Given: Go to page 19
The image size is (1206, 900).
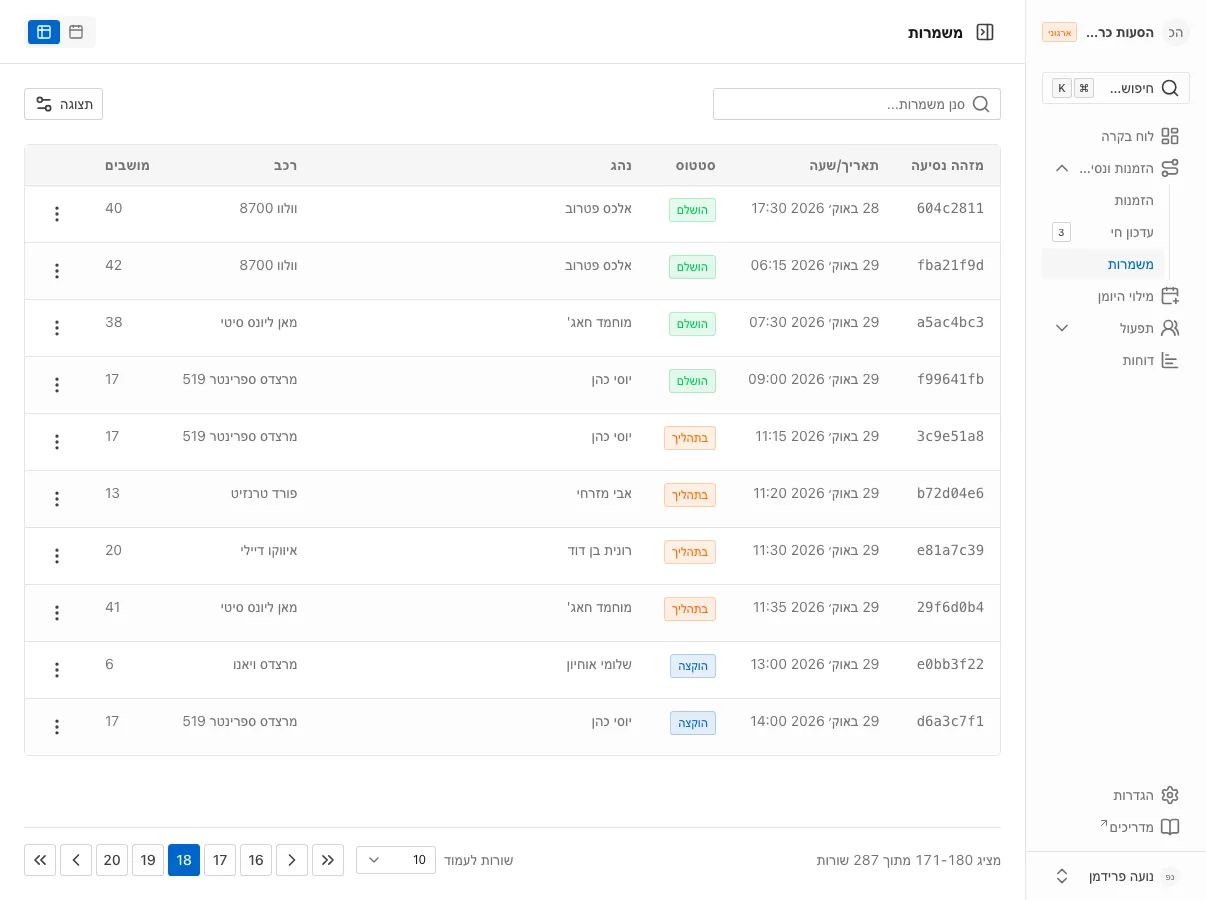Looking at the screenshot, I should click(x=148, y=860).
